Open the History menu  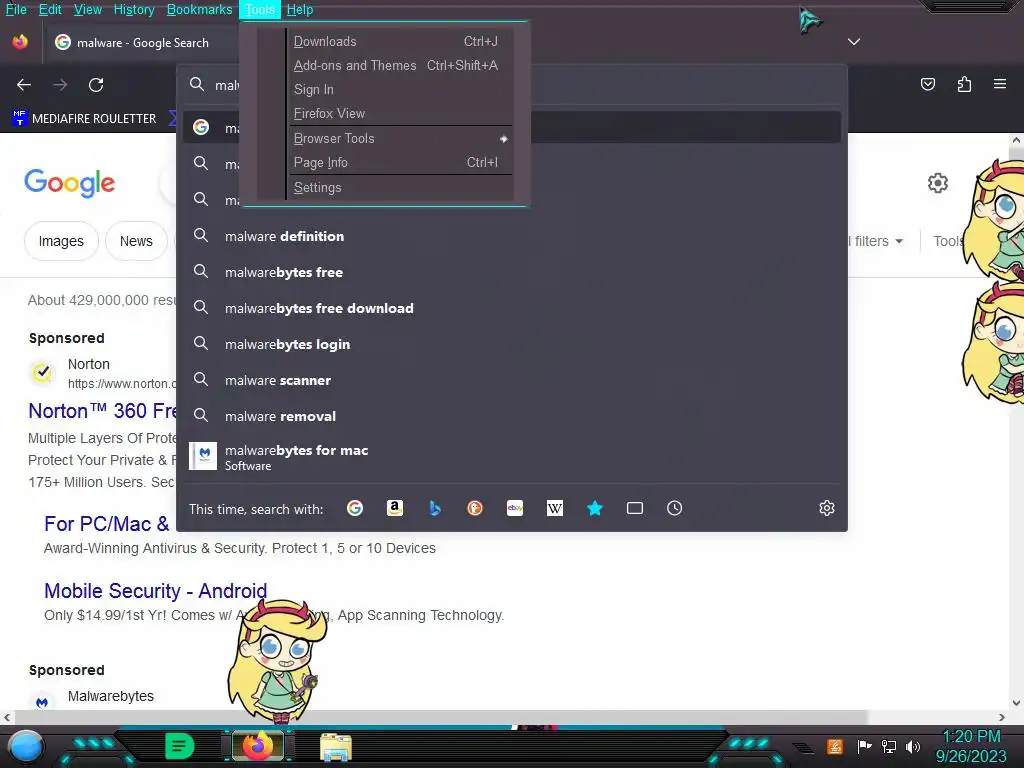click(134, 9)
